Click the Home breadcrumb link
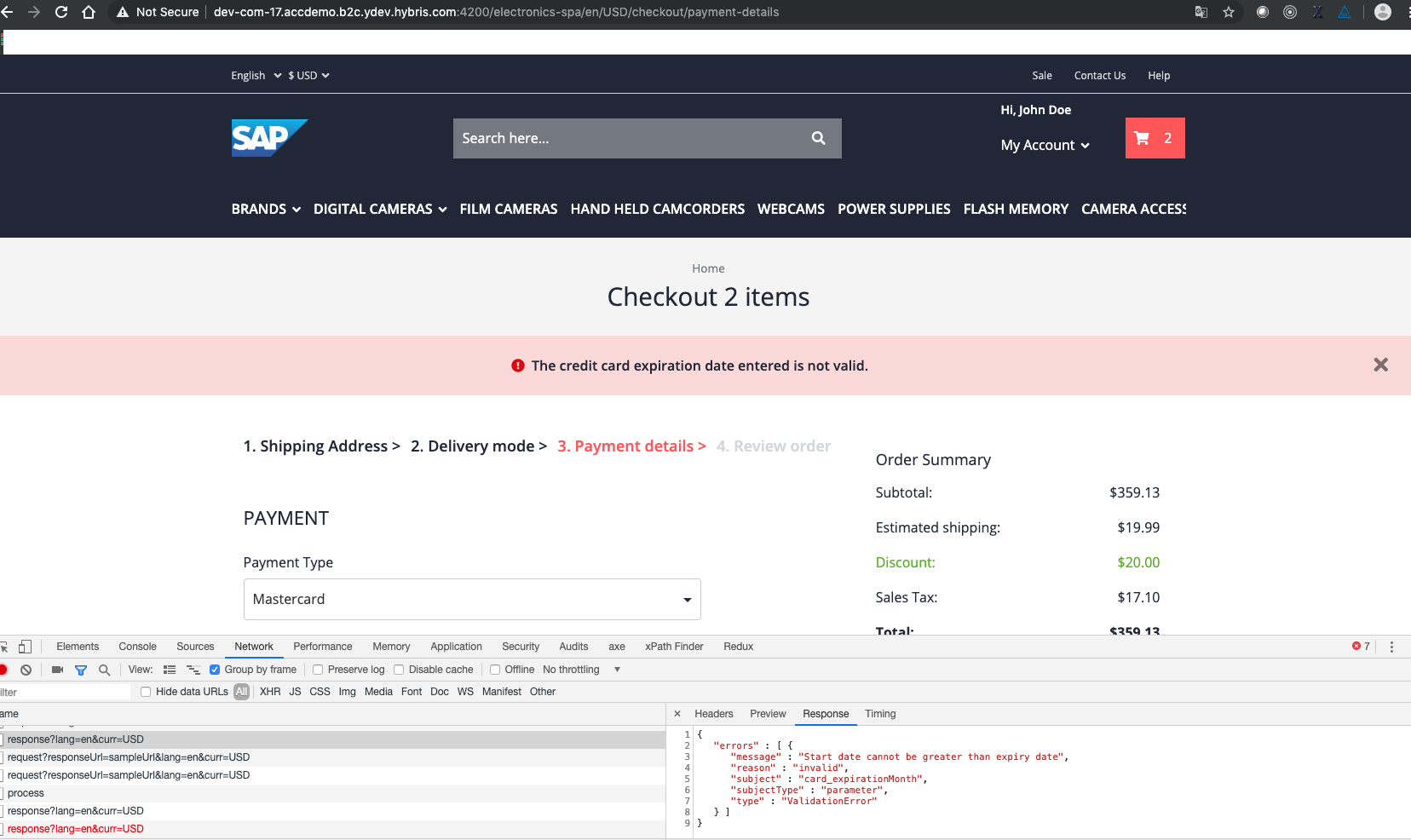The image size is (1411, 840). click(x=708, y=268)
